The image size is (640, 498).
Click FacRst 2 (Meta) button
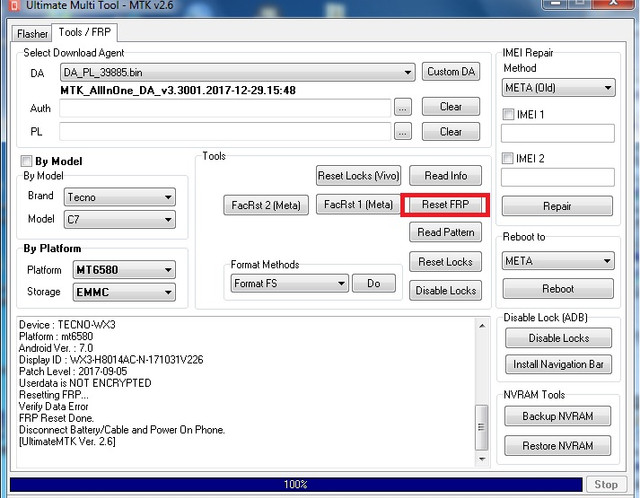click(x=266, y=205)
